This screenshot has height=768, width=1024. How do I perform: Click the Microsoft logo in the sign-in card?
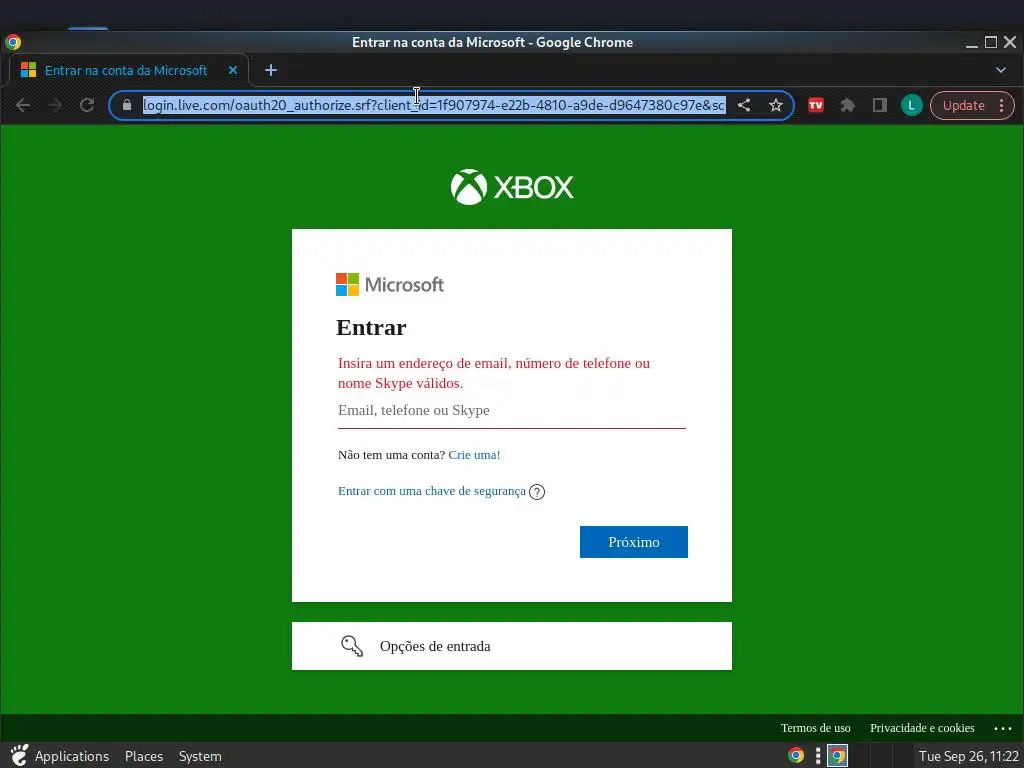390,285
